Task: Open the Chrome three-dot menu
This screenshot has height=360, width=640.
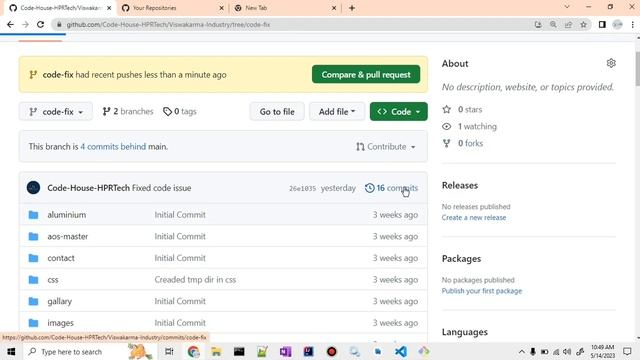Action: click(633, 24)
